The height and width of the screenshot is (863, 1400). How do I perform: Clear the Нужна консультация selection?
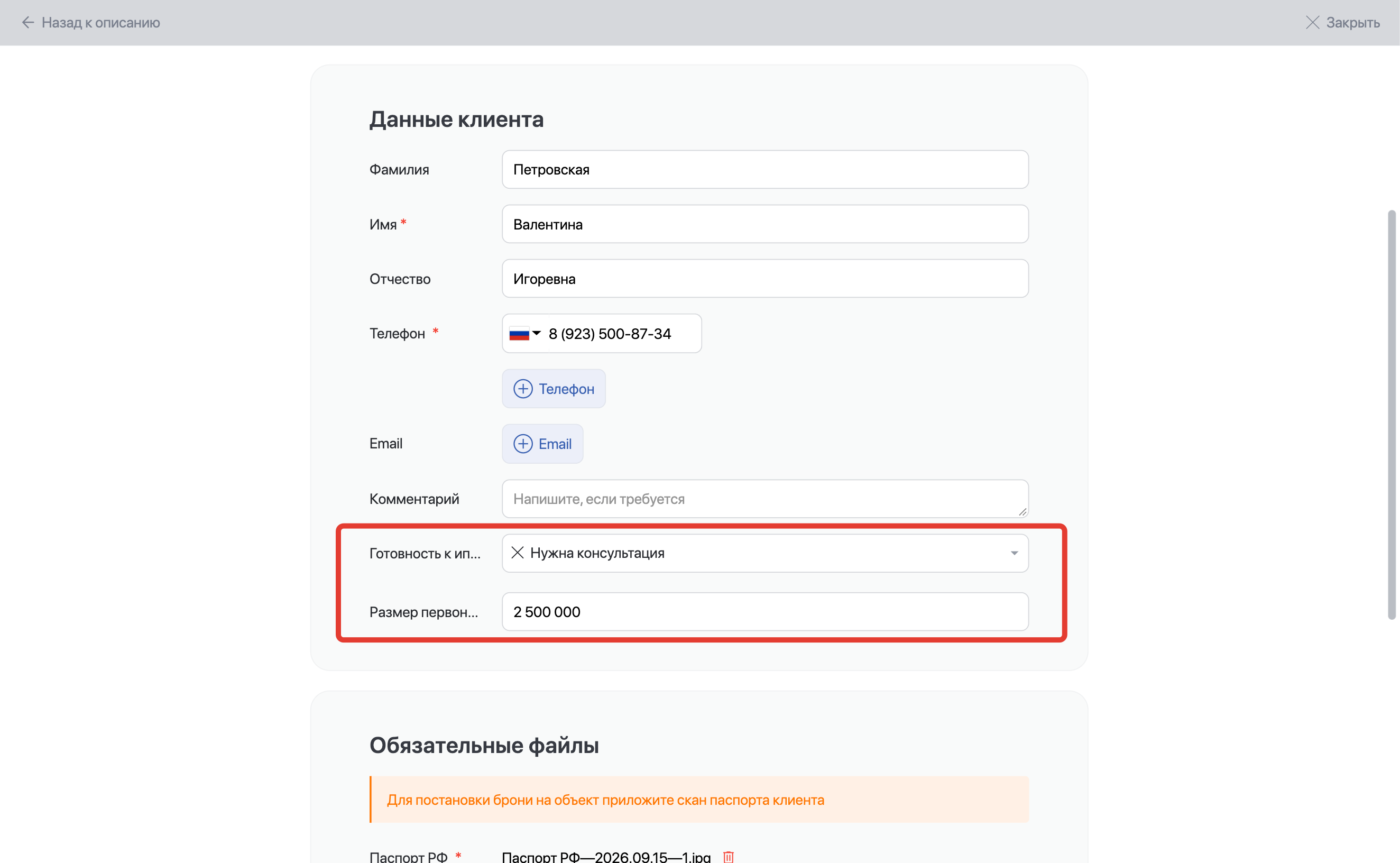(517, 553)
